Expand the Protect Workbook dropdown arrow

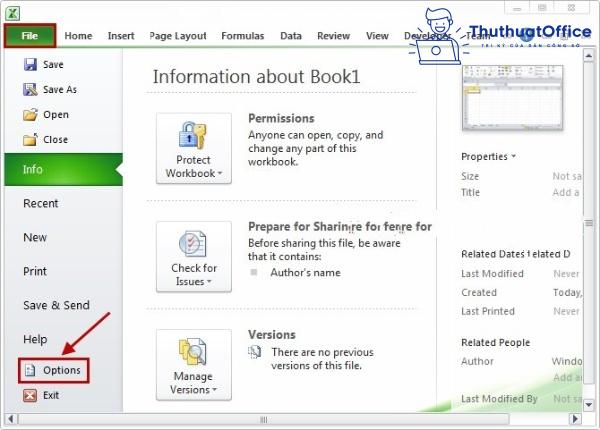coord(220,173)
